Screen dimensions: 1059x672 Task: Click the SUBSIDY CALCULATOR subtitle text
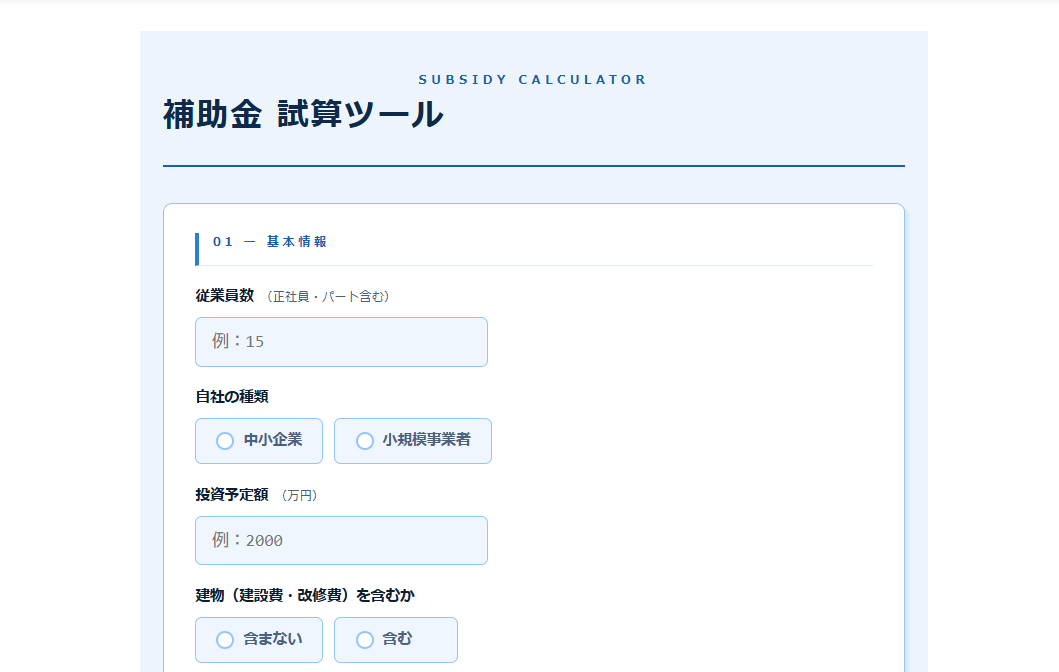click(x=533, y=79)
